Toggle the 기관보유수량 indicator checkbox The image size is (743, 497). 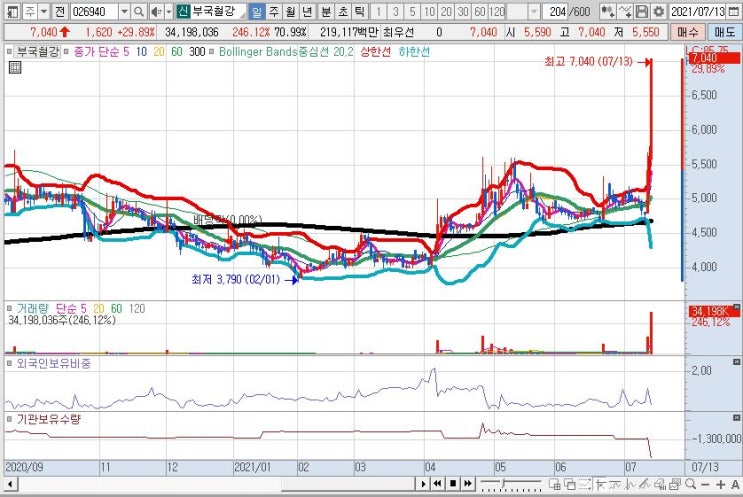[9, 419]
